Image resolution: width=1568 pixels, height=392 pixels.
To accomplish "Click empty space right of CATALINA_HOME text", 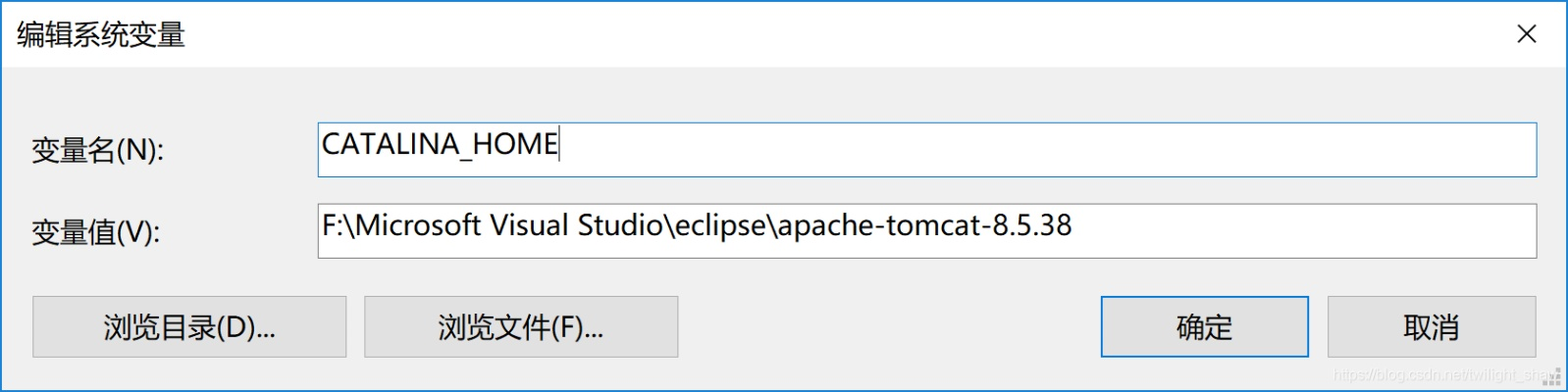I will [x=1040, y=150].
